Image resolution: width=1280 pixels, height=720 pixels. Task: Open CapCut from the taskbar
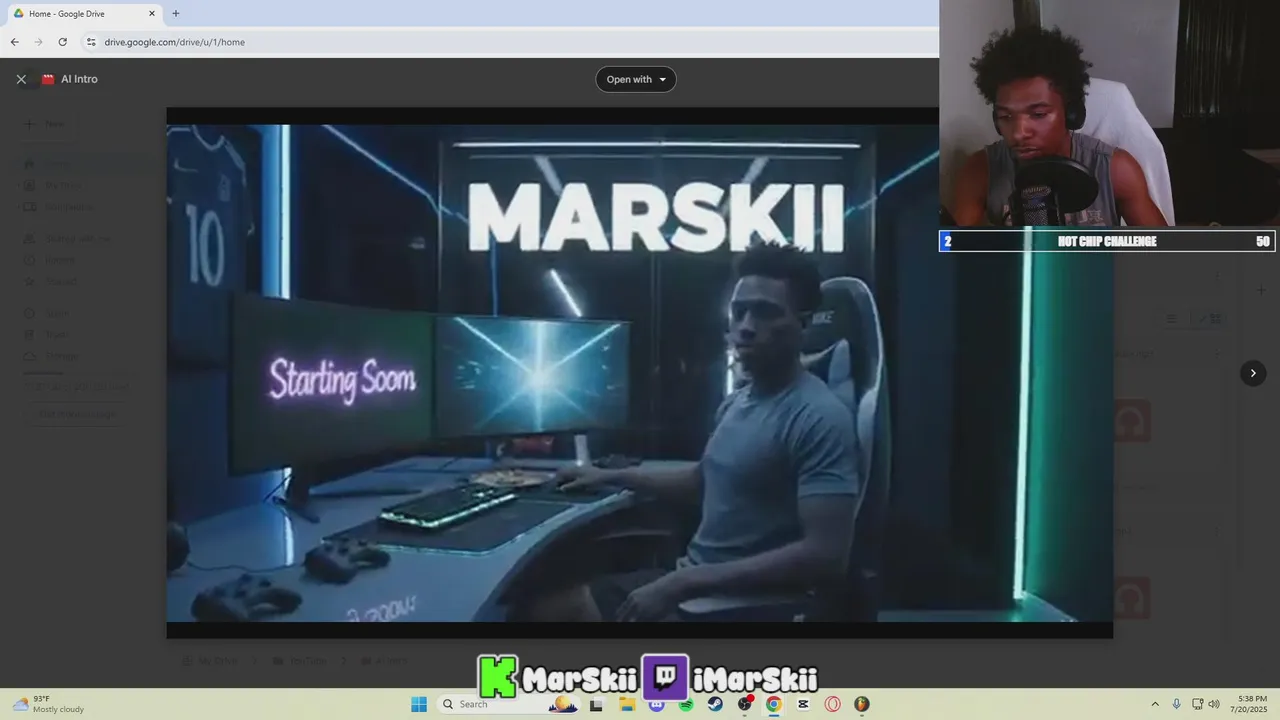pyautogui.click(x=803, y=704)
